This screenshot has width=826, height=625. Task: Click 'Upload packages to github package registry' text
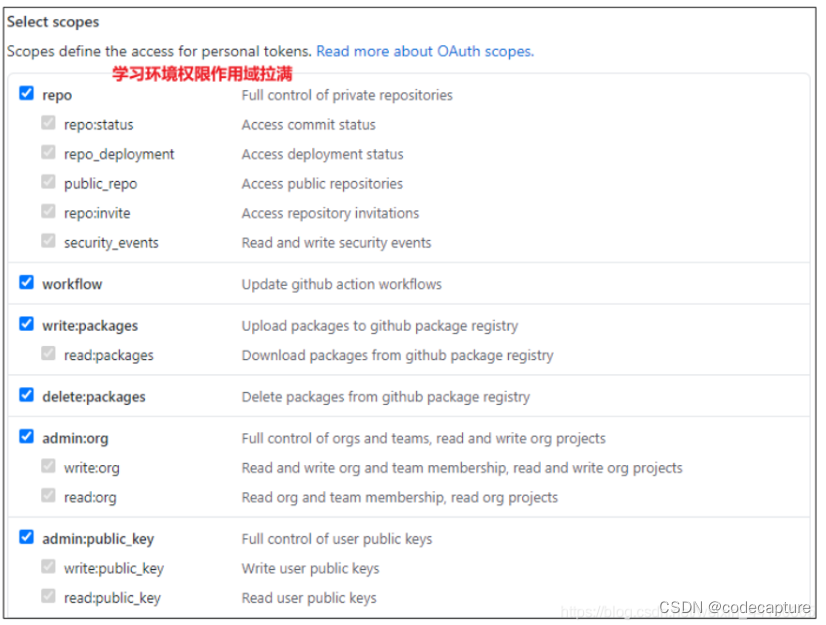click(380, 326)
